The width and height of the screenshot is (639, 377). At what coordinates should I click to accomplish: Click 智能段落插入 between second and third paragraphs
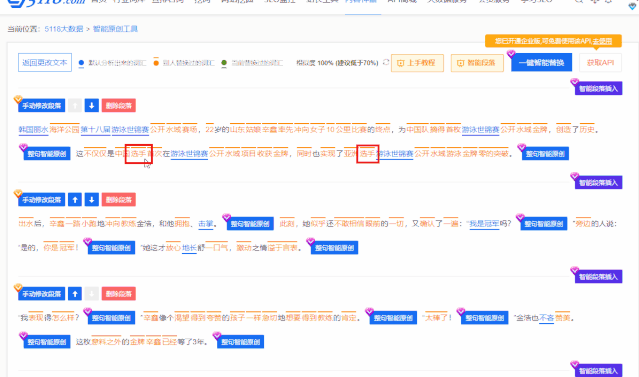598,277
